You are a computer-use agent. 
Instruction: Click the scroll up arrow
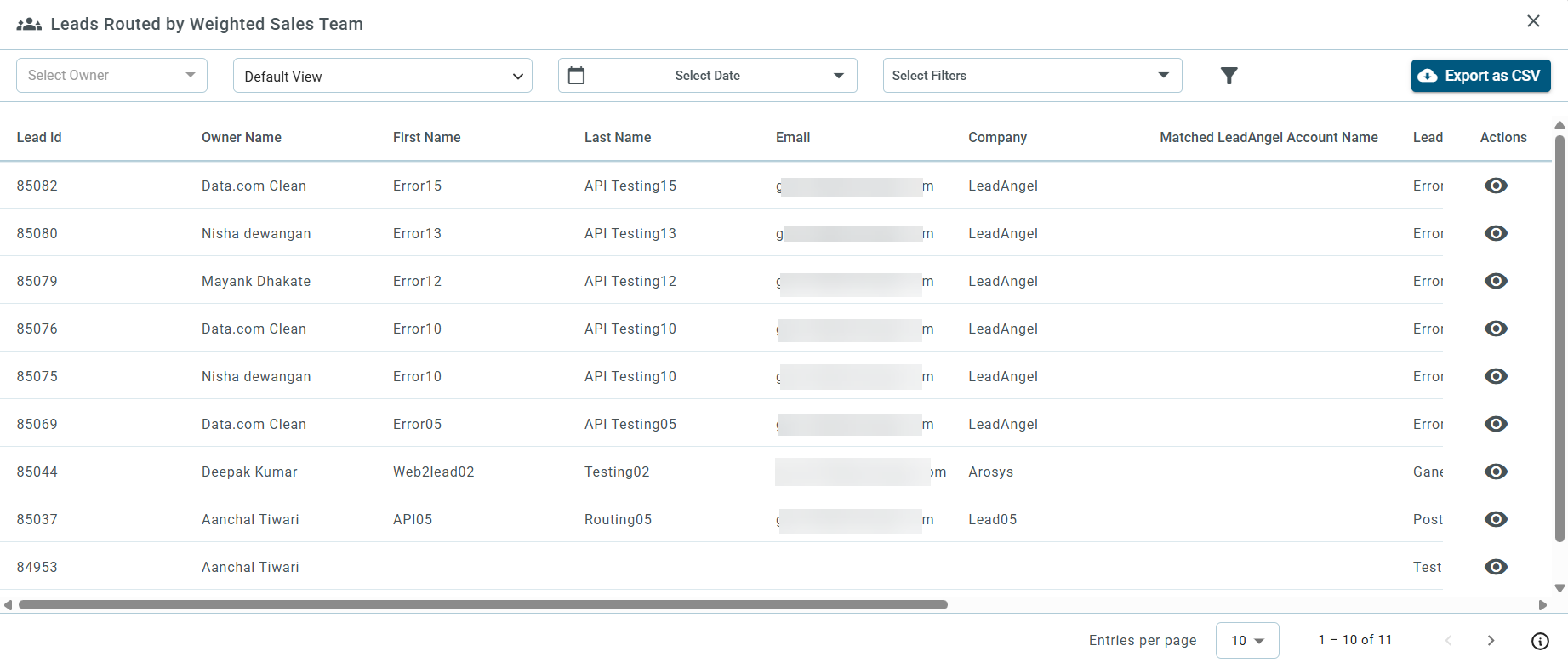coord(1559,125)
